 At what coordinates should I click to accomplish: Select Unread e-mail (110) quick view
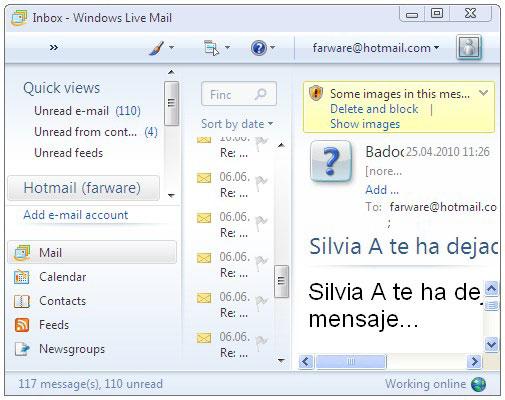click(87, 111)
